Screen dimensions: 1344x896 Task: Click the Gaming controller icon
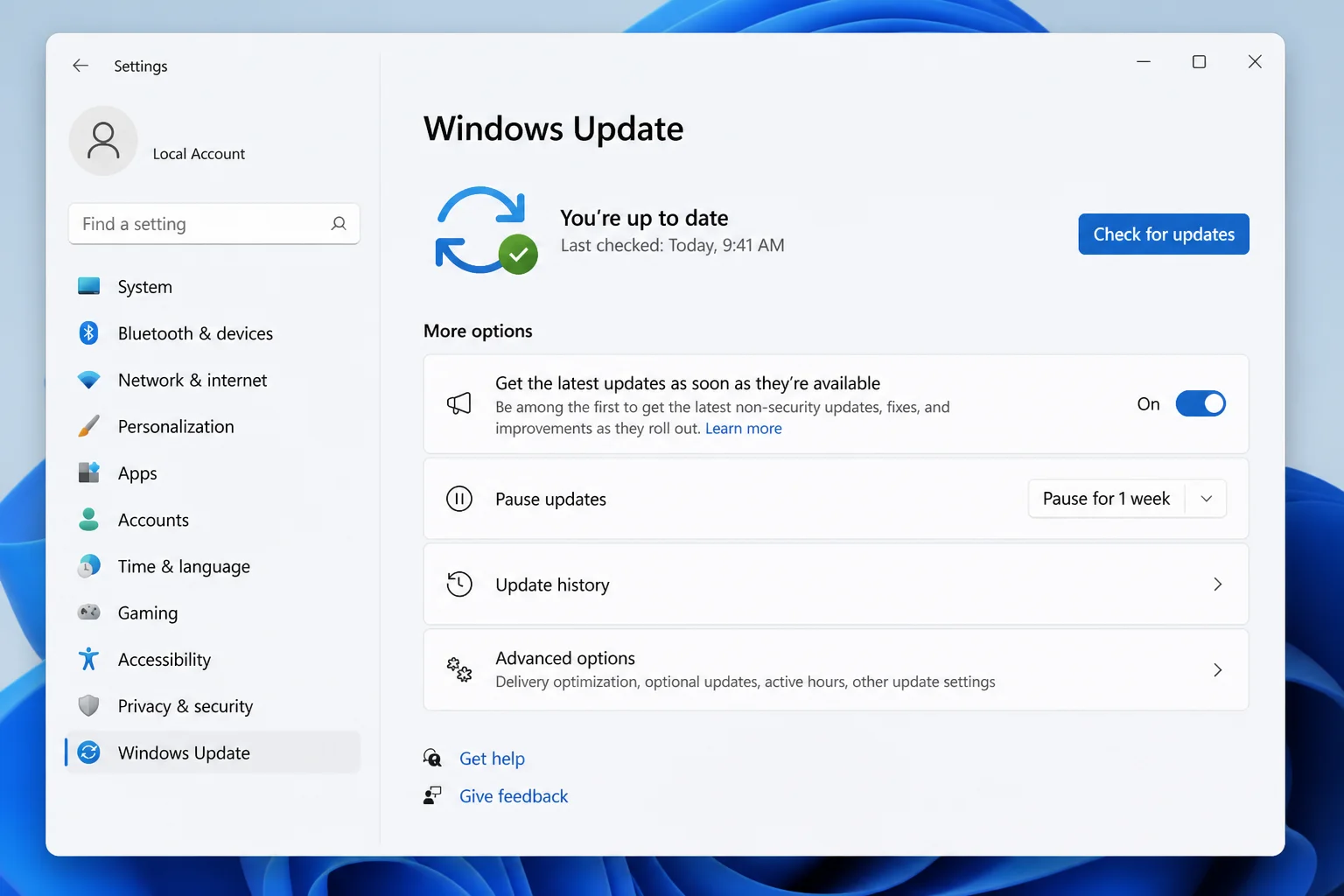coord(88,612)
